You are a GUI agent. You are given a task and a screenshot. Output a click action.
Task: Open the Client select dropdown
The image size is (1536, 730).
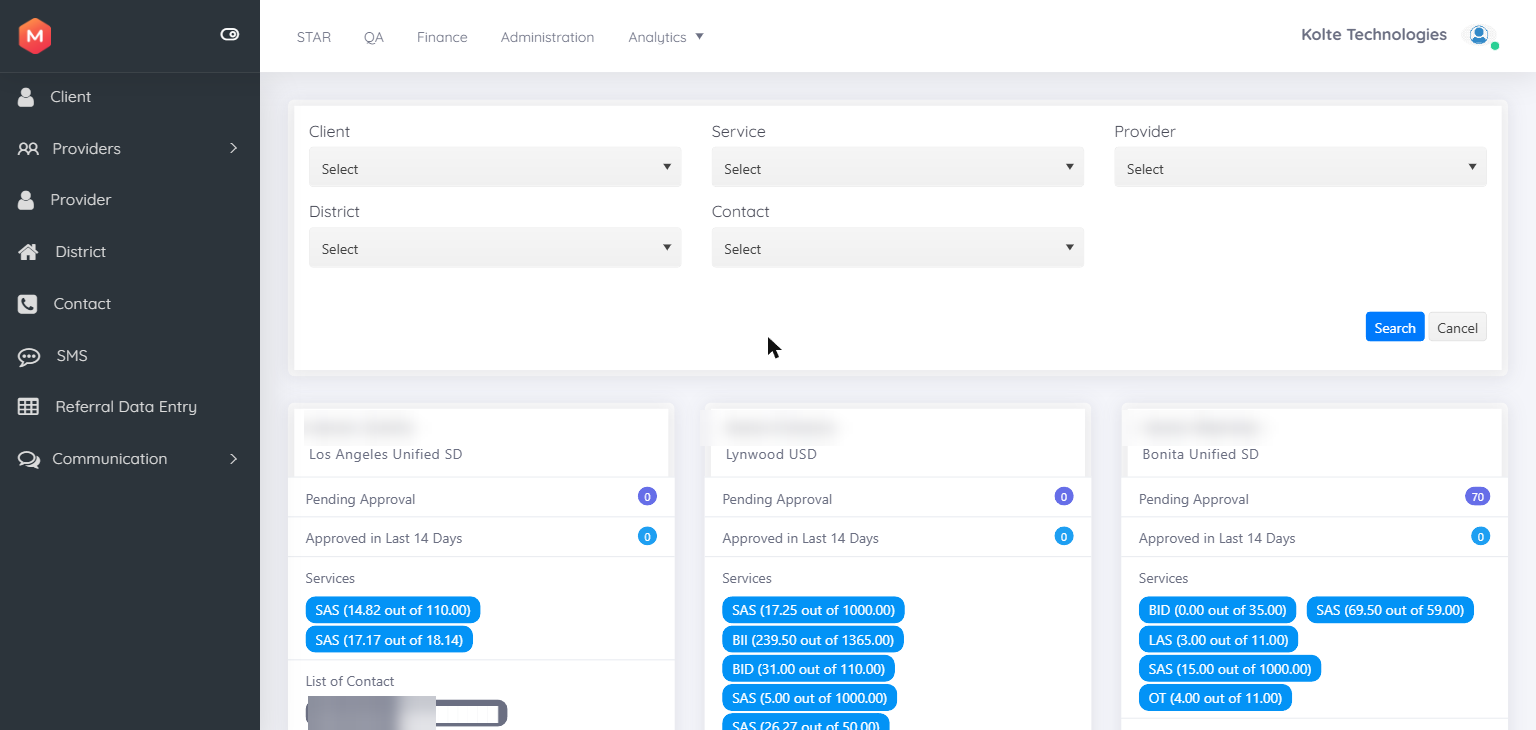tap(495, 168)
